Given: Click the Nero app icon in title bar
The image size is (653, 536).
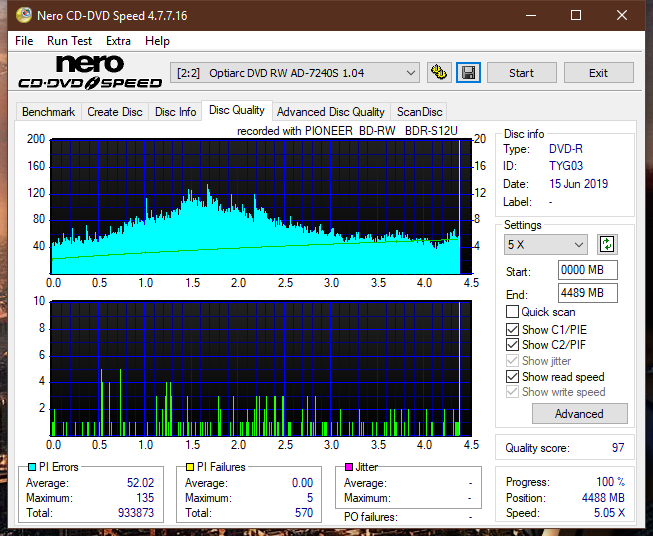Looking at the screenshot, I should [23, 15].
